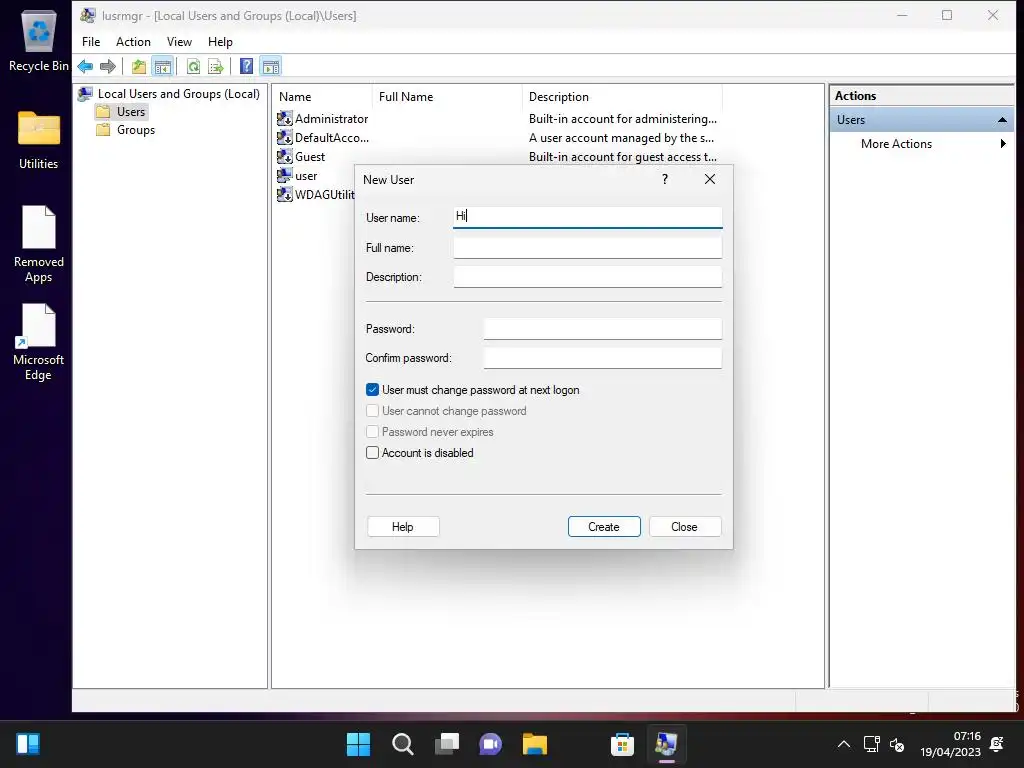1024x768 pixels.
Task: Open the Action menu
Action: pyautogui.click(x=133, y=42)
